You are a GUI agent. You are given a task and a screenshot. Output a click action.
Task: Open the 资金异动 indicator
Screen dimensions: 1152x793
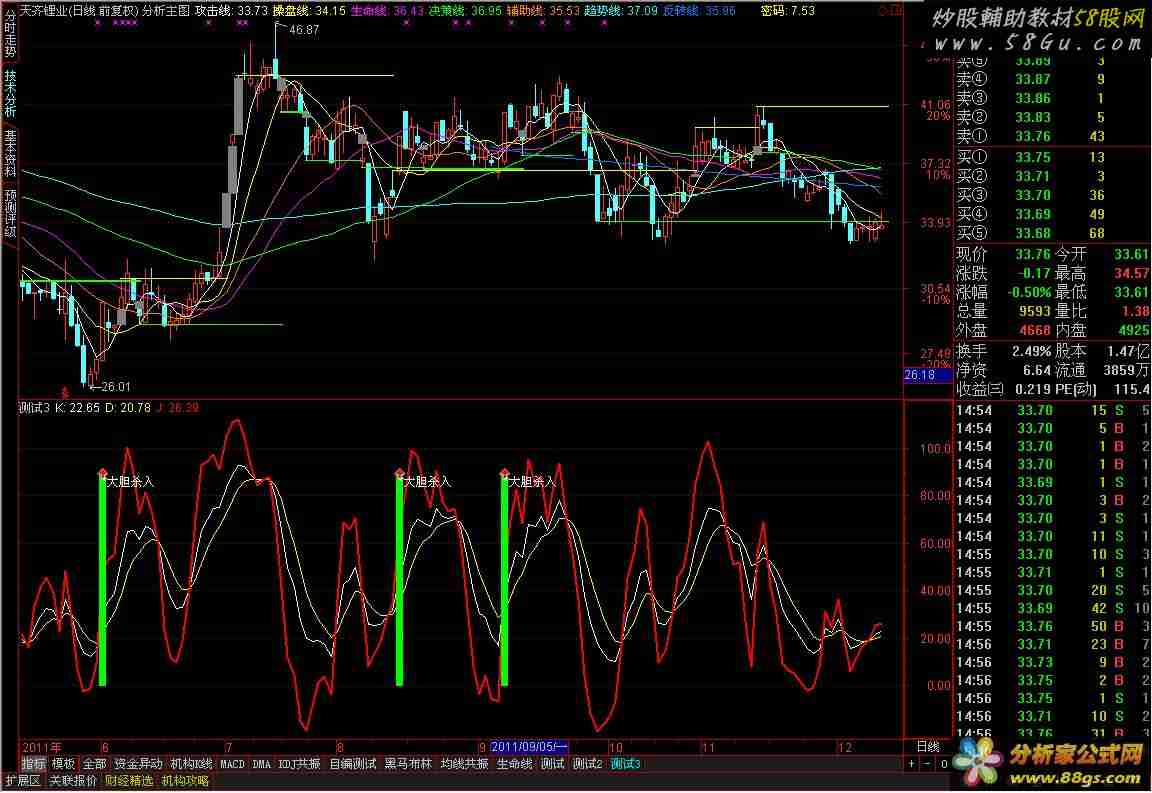point(138,764)
